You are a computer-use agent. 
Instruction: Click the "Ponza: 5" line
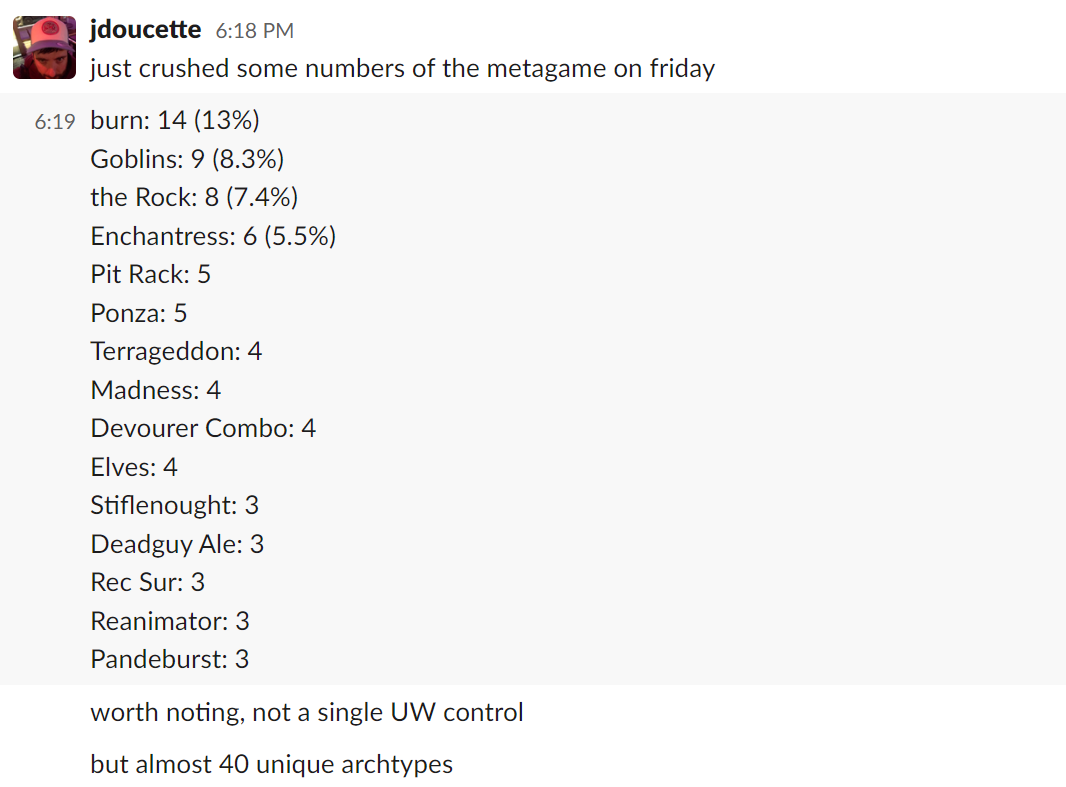pyautogui.click(x=138, y=313)
